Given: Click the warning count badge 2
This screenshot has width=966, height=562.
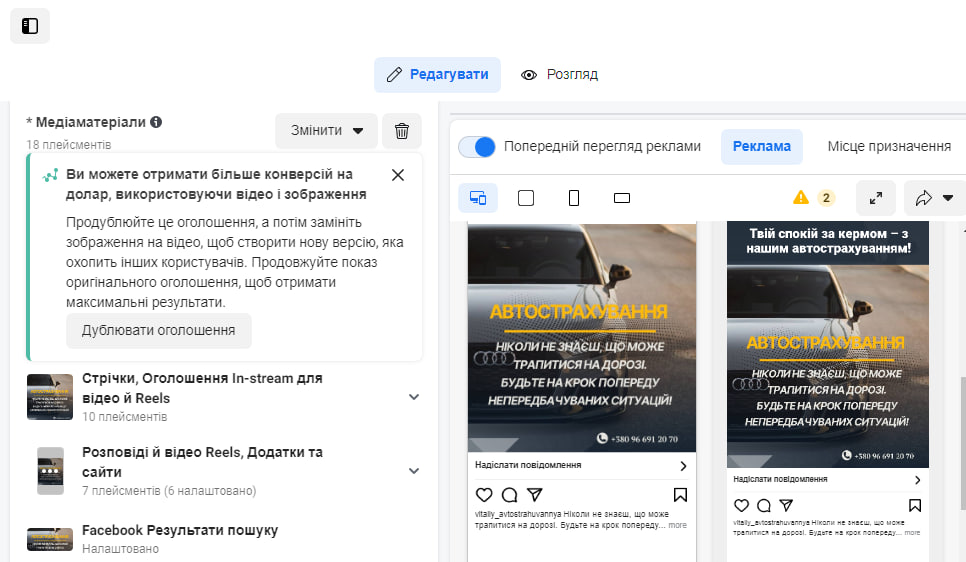Looking at the screenshot, I should tap(826, 198).
